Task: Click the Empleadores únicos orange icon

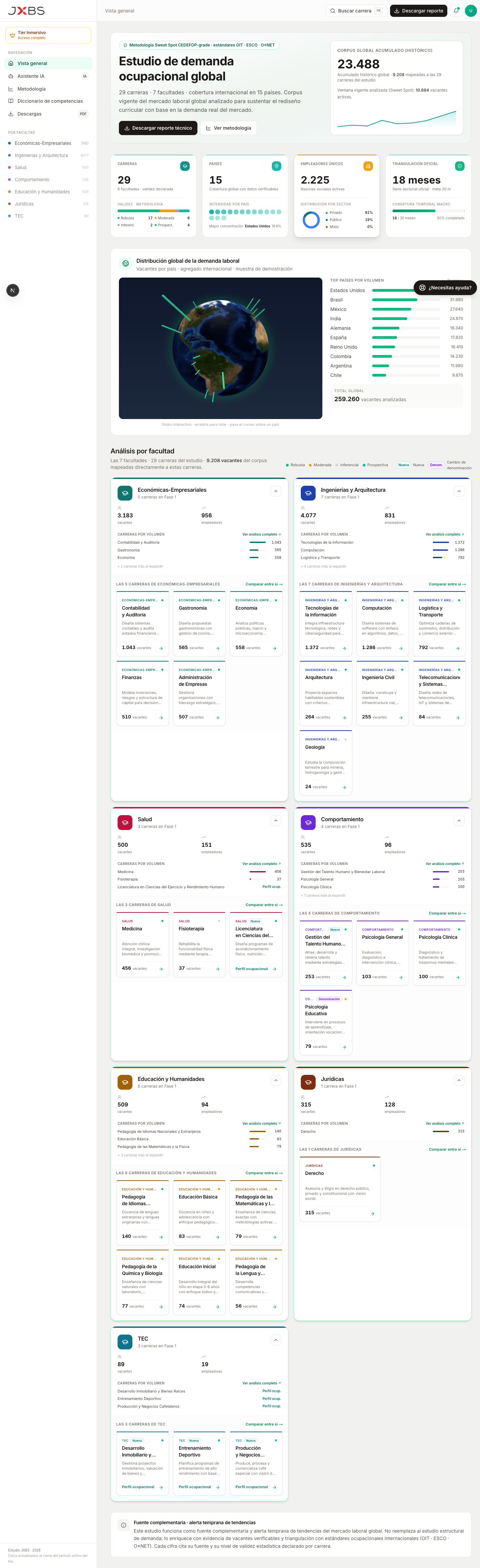Action: [368, 166]
